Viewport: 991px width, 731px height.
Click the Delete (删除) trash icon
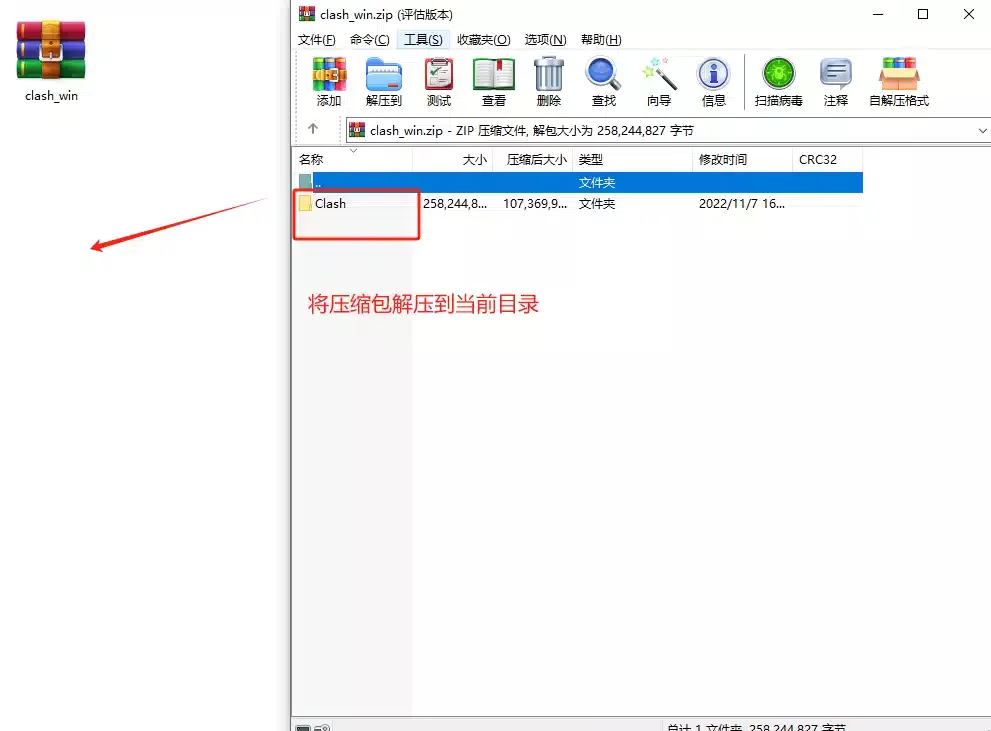coord(548,82)
